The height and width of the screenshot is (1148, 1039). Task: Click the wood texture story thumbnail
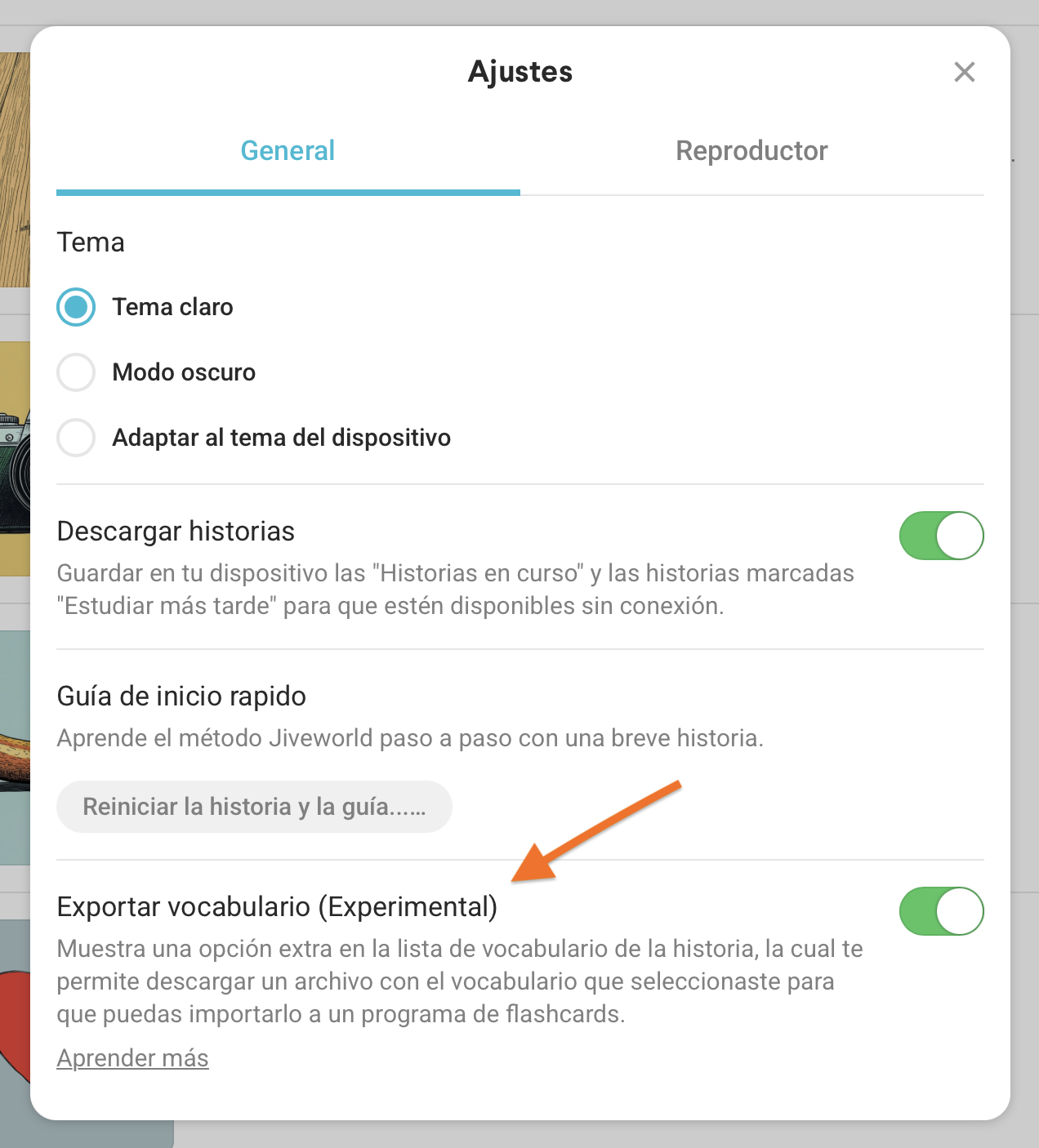point(15,170)
